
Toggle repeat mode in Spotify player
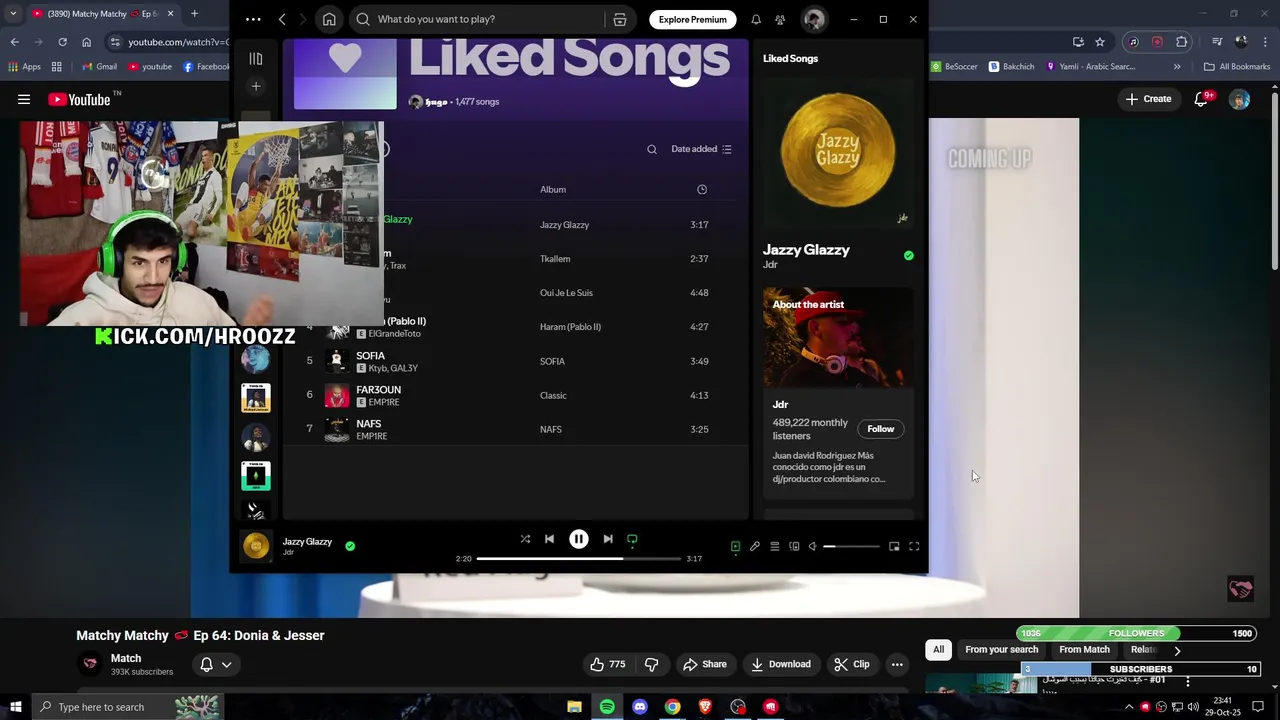(x=632, y=539)
